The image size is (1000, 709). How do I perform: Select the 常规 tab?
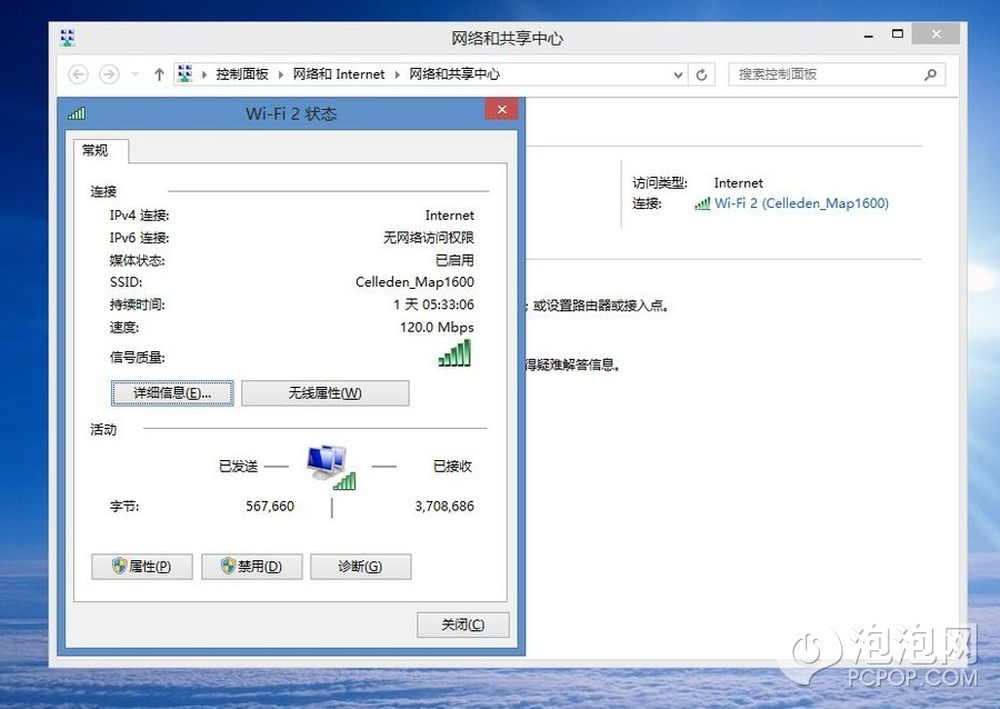pos(95,150)
